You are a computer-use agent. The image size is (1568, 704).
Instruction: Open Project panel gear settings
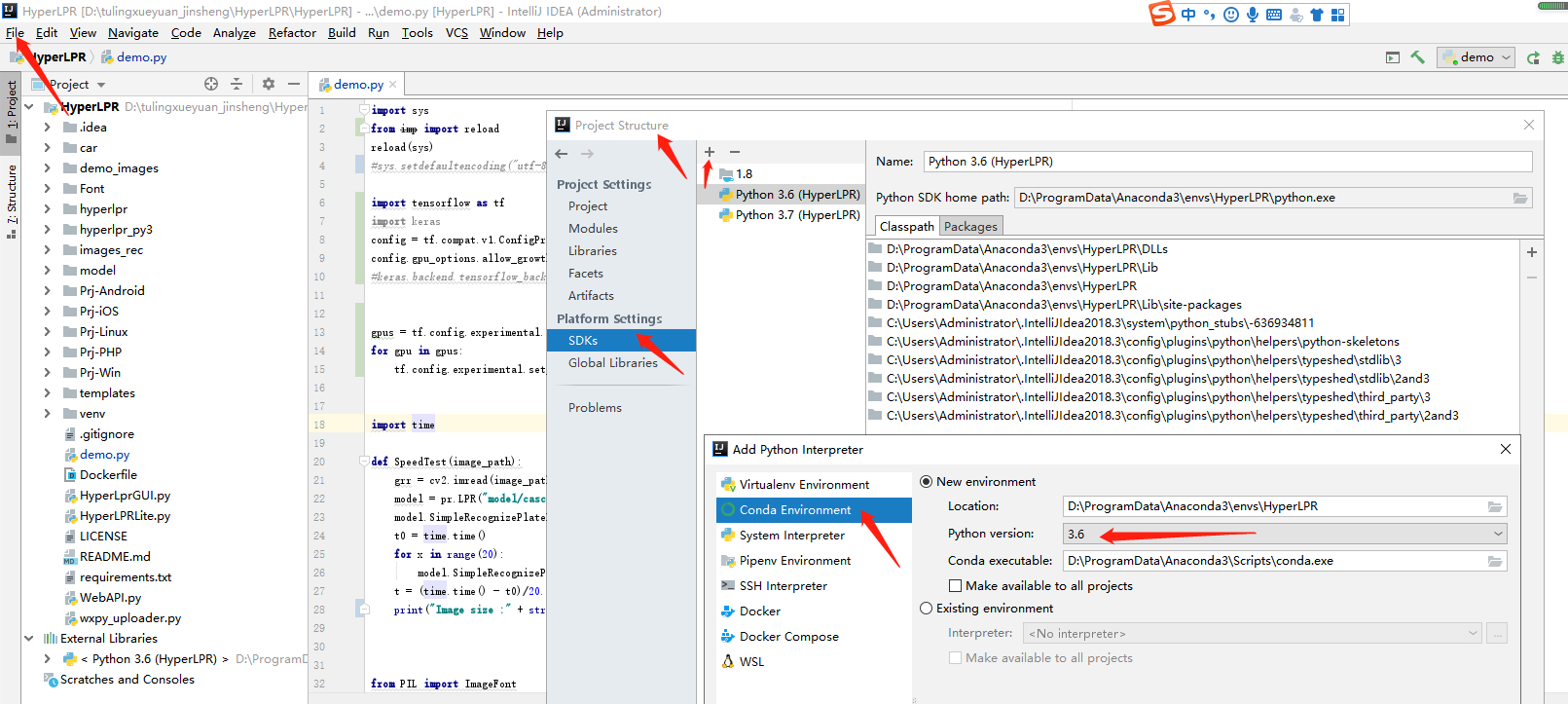[x=269, y=84]
